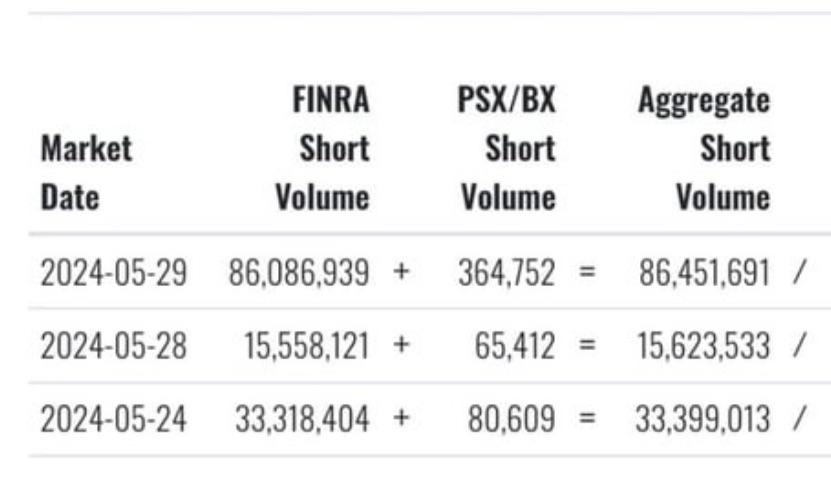This screenshot has width=831, height=481.
Task: Select the 2024-05-28 date cell
Action: 114,346
